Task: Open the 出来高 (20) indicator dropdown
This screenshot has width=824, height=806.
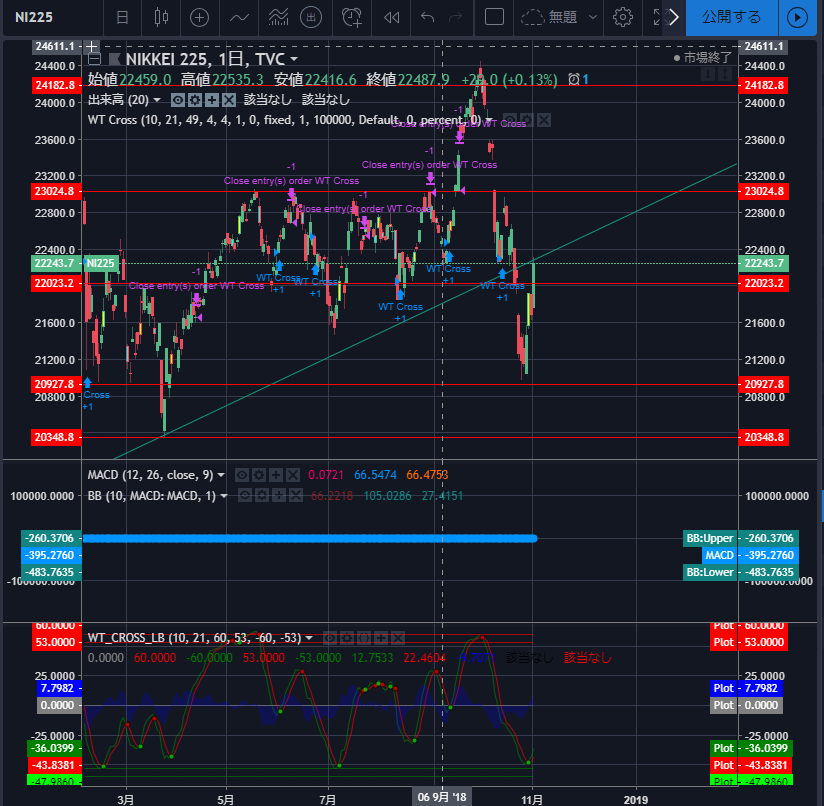Action: tap(157, 100)
